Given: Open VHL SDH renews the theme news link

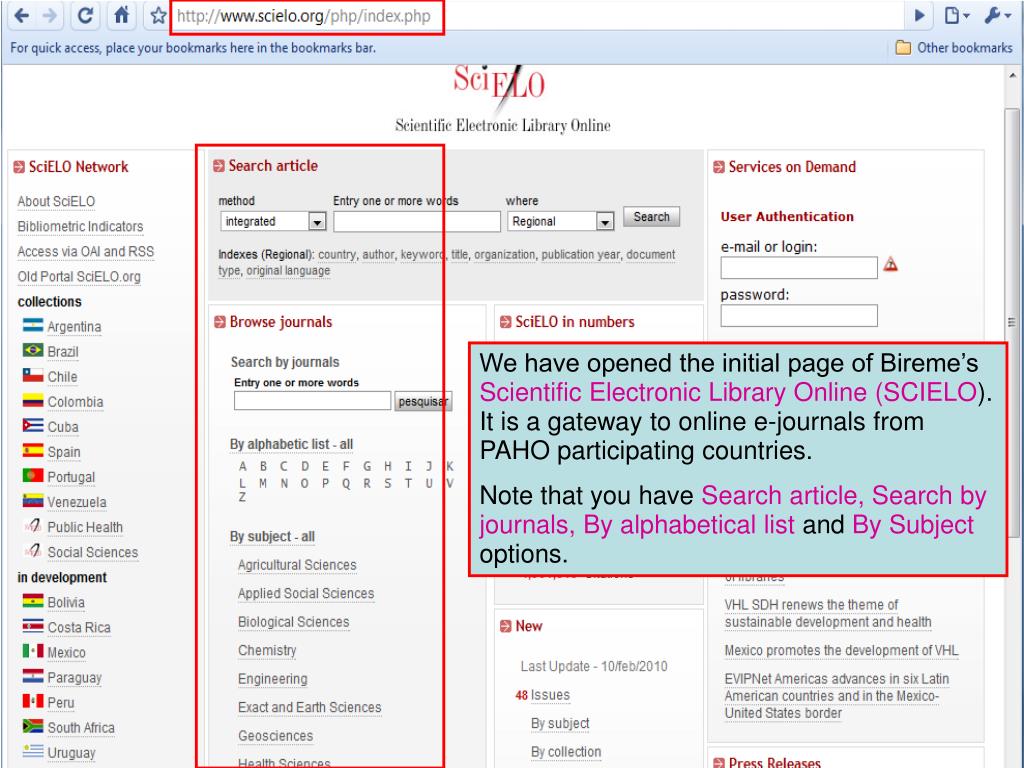Looking at the screenshot, I should pyautogui.click(x=828, y=613).
